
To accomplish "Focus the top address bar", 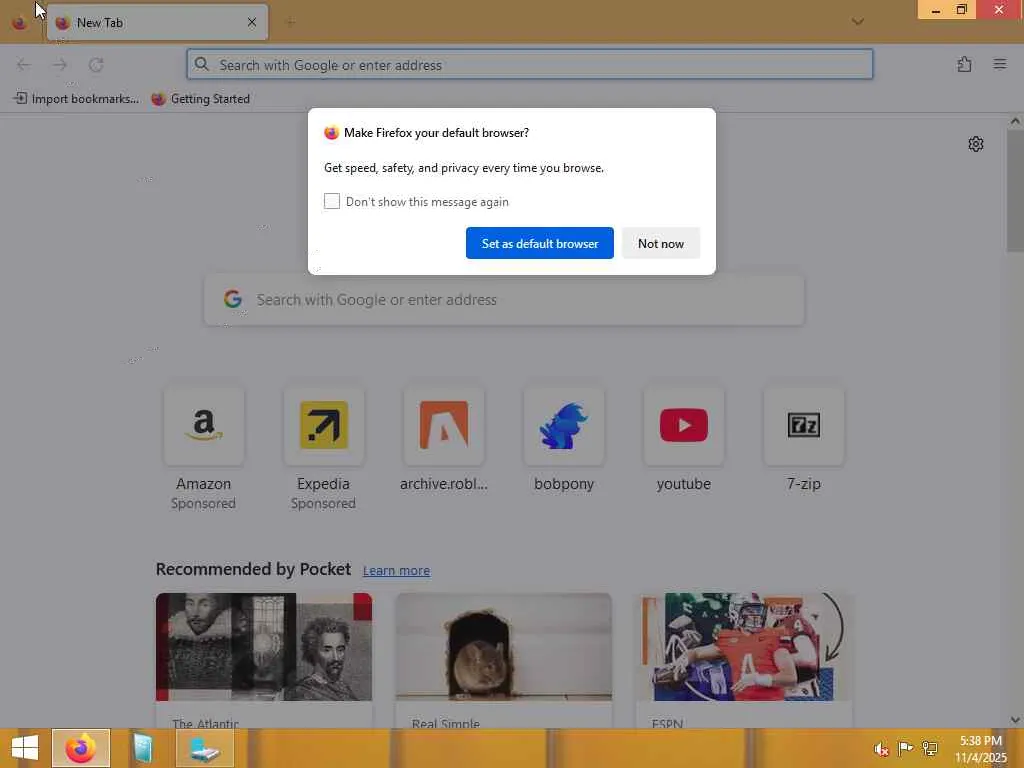I will pyautogui.click(x=530, y=65).
